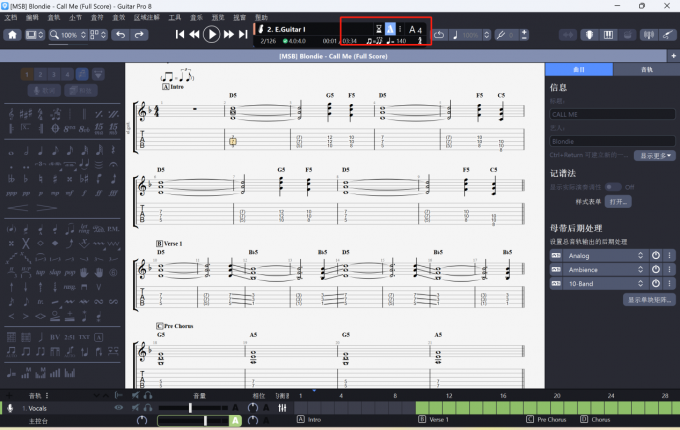Toggle the concert pitch display switch
Viewport: 680px width, 430px height.
[x=612, y=187]
